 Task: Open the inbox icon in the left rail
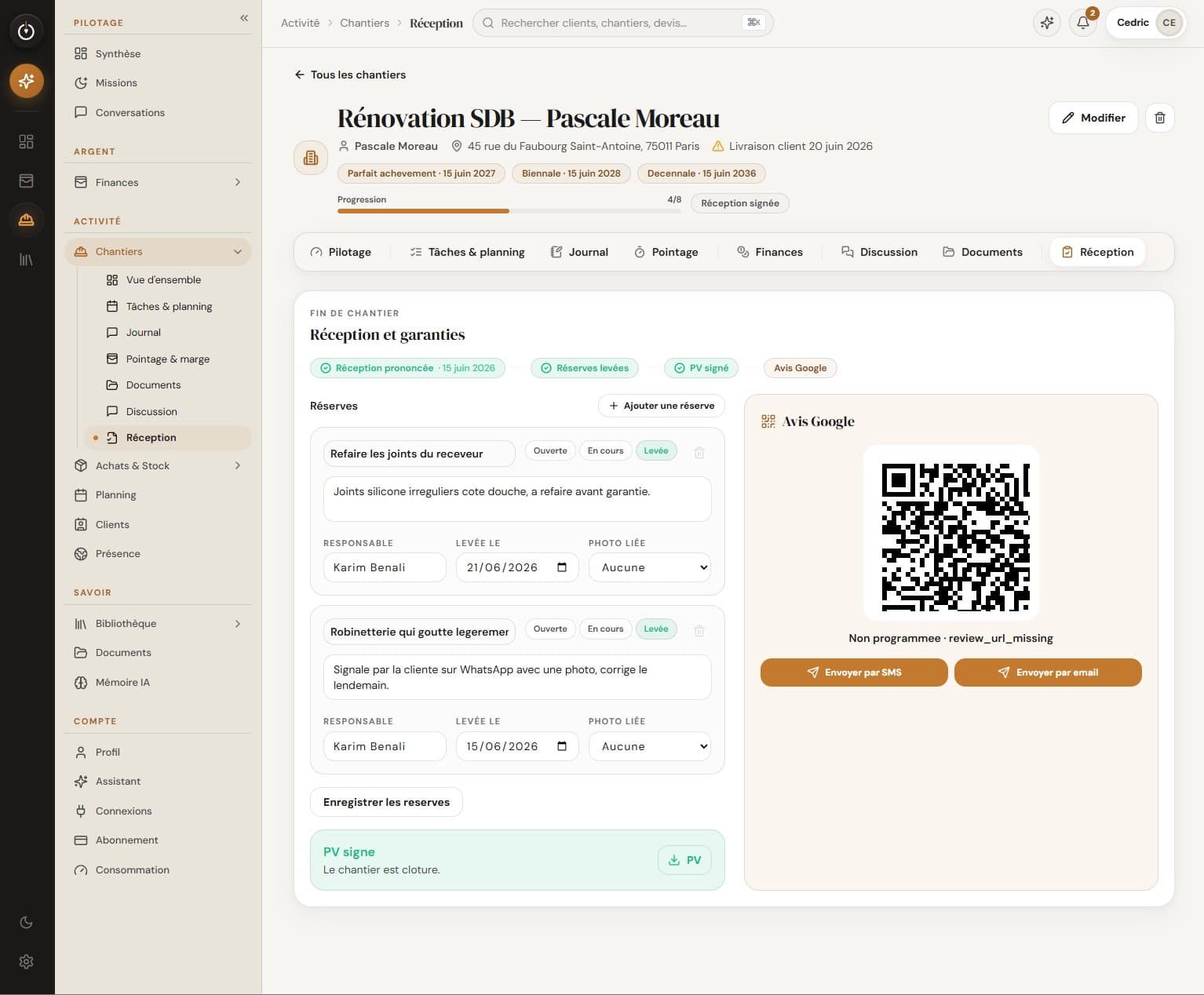(27, 180)
